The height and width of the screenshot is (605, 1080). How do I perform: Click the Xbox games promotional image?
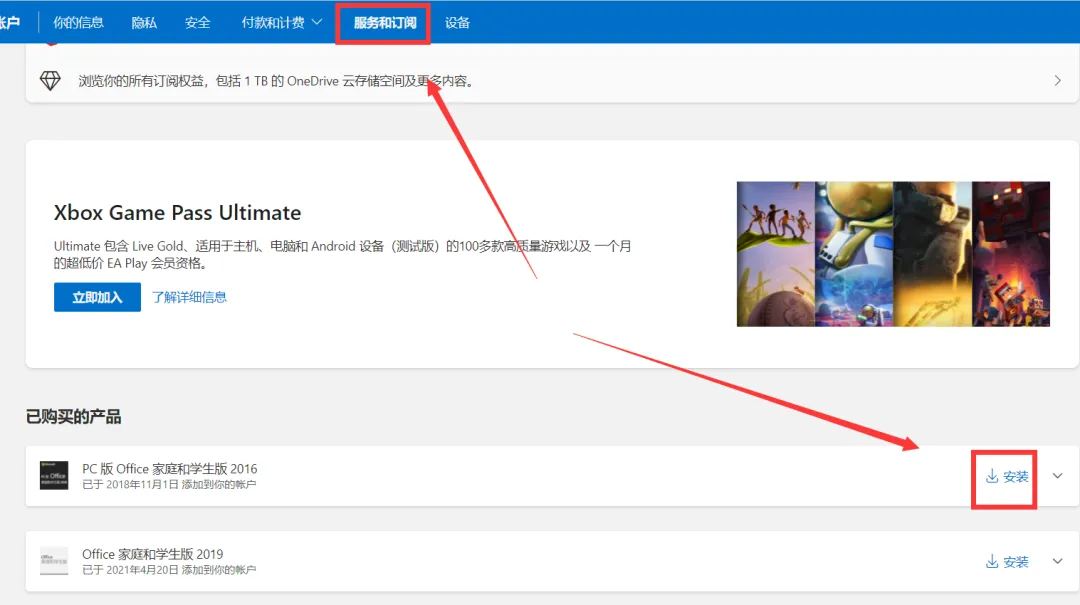tap(893, 254)
